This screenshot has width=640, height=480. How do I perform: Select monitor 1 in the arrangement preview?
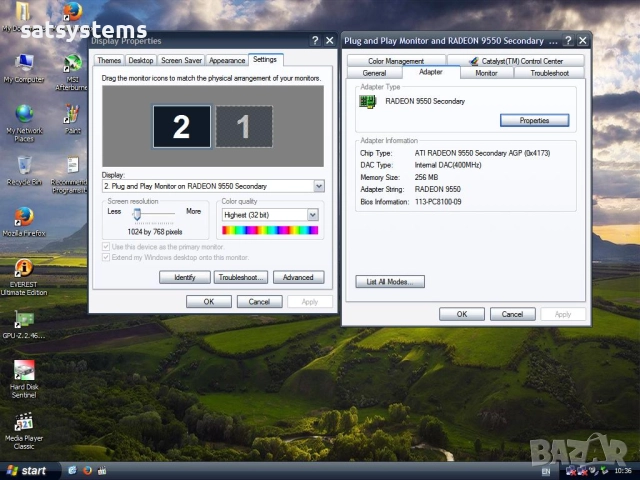242,126
